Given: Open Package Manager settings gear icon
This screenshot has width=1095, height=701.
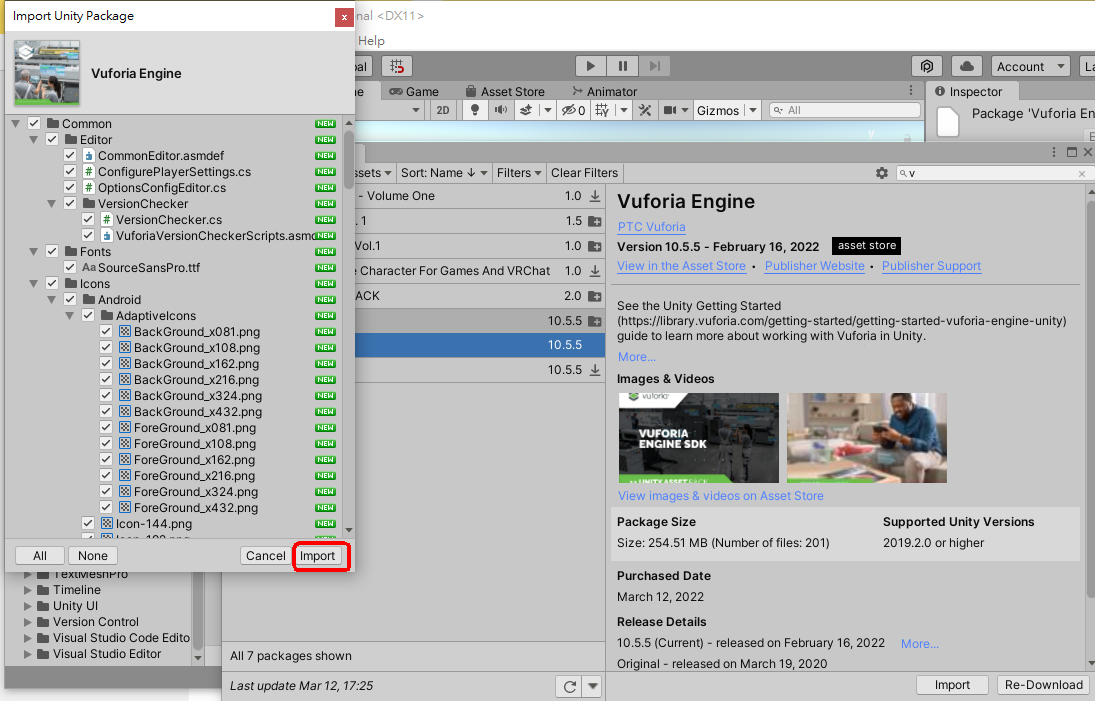Looking at the screenshot, I should 882,172.
